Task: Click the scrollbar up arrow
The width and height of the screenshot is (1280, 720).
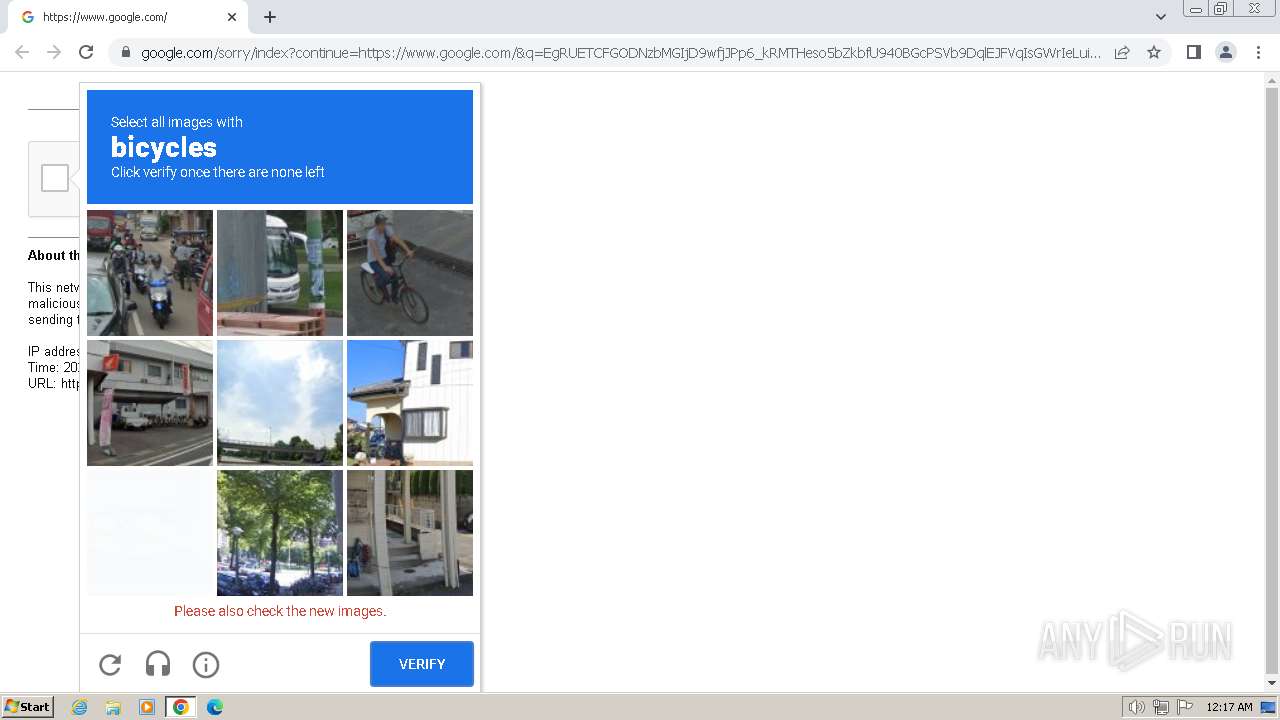Action: [1272, 80]
